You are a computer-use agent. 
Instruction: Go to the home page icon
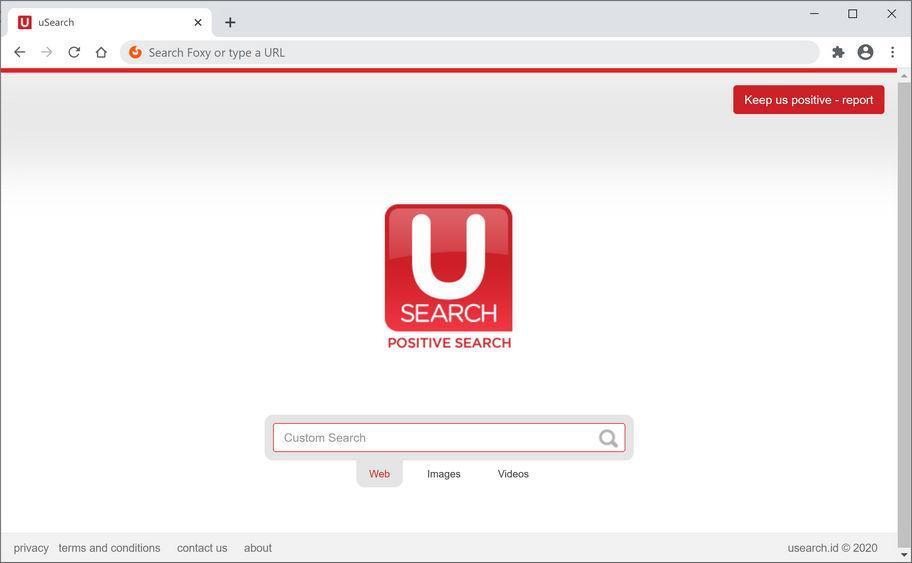pyautogui.click(x=101, y=52)
